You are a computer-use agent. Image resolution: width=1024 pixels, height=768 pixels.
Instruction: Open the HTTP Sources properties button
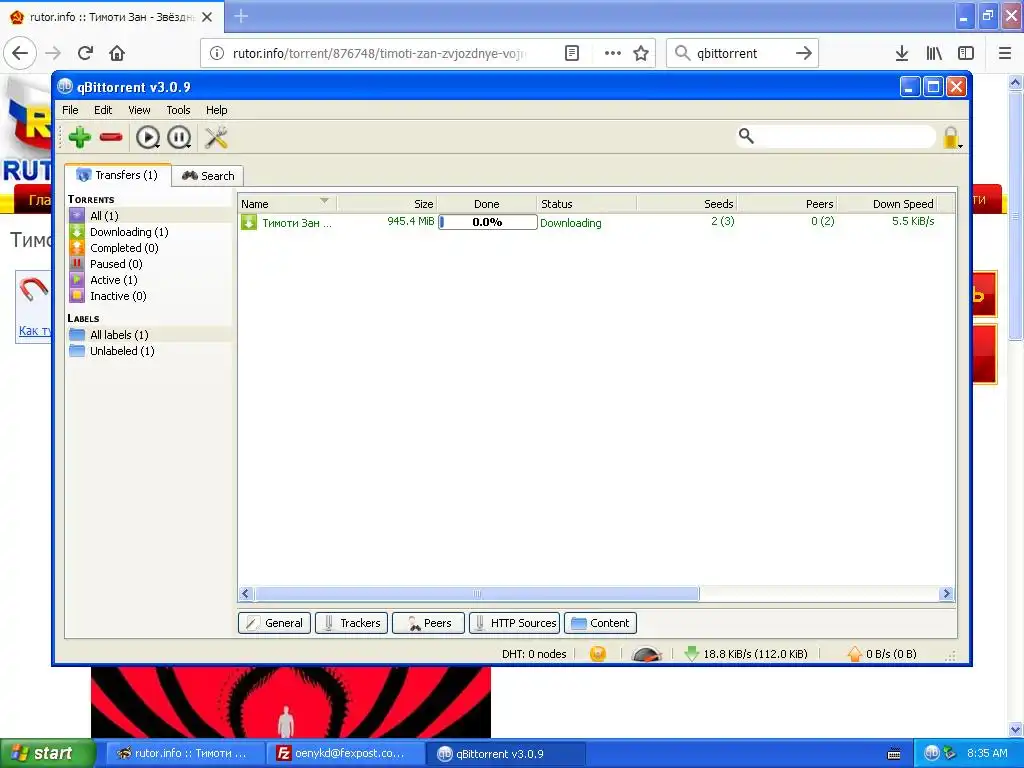[515, 623]
